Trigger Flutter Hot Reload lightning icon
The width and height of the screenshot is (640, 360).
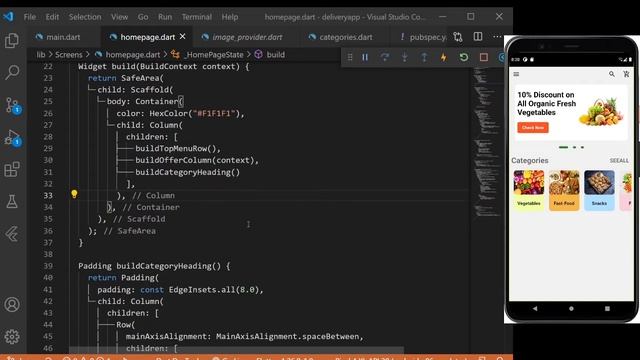(x=444, y=57)
